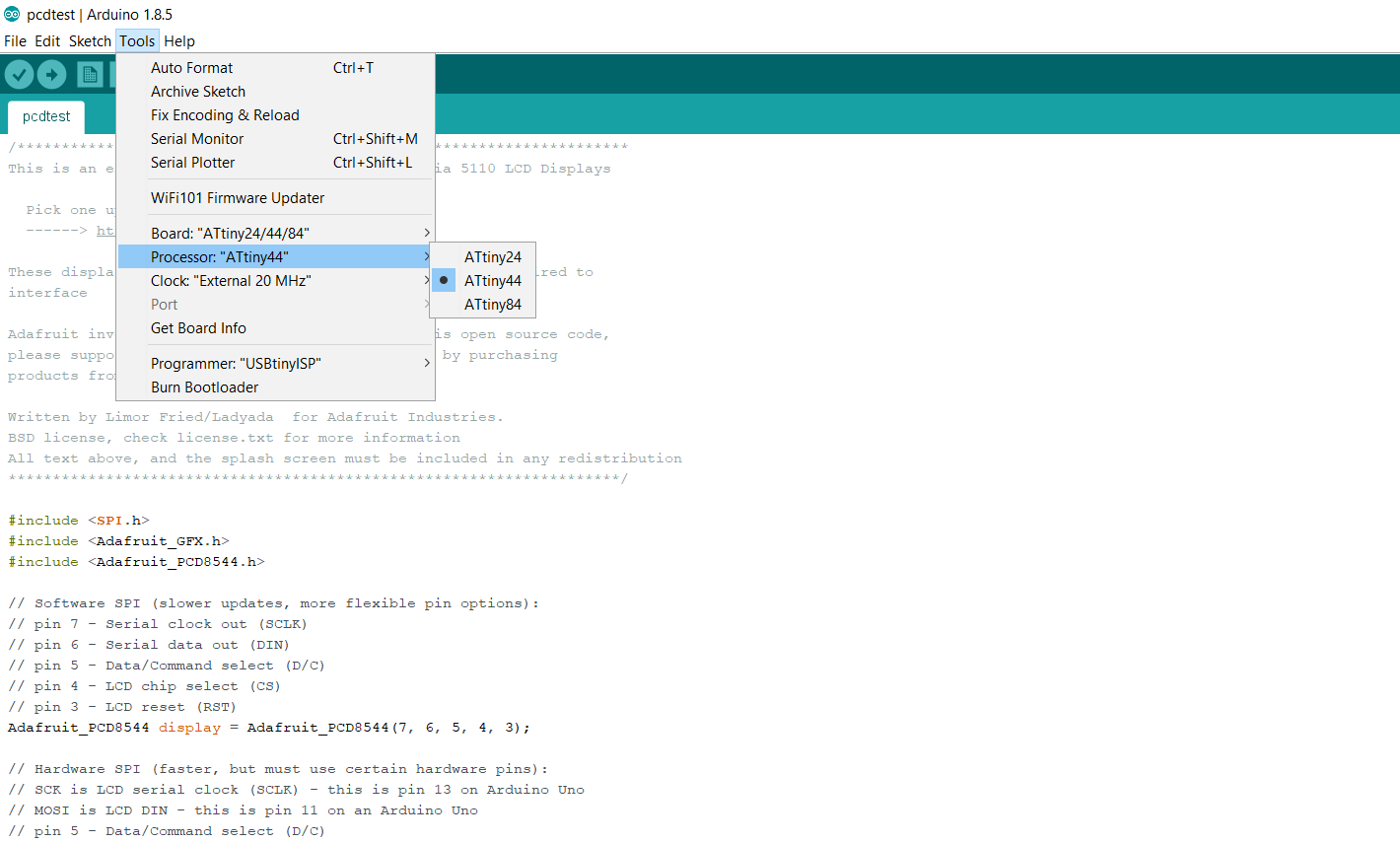1400x843 pixels.
Task: Click the Verify checkmark toolbar button
Action: [x=20, y=74]
